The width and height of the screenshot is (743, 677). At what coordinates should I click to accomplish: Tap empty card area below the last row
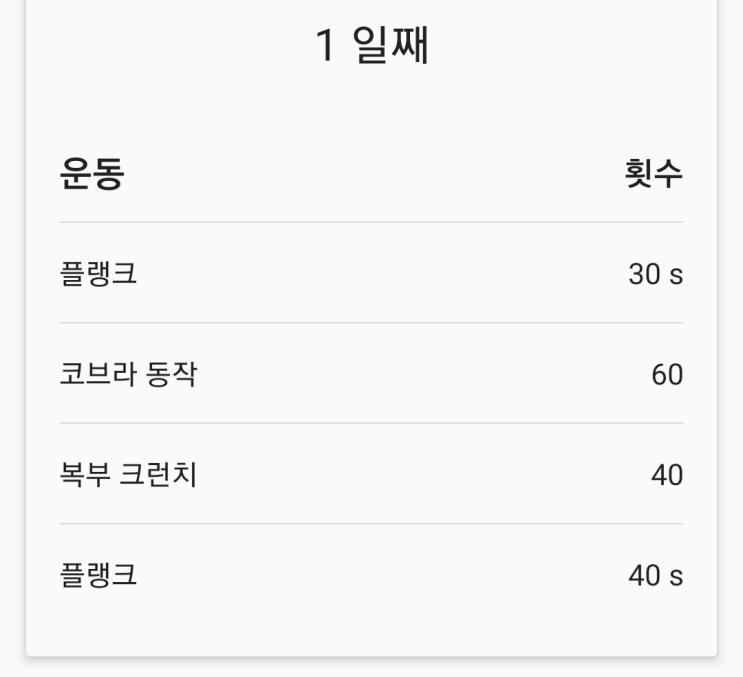tap(372, 637)
